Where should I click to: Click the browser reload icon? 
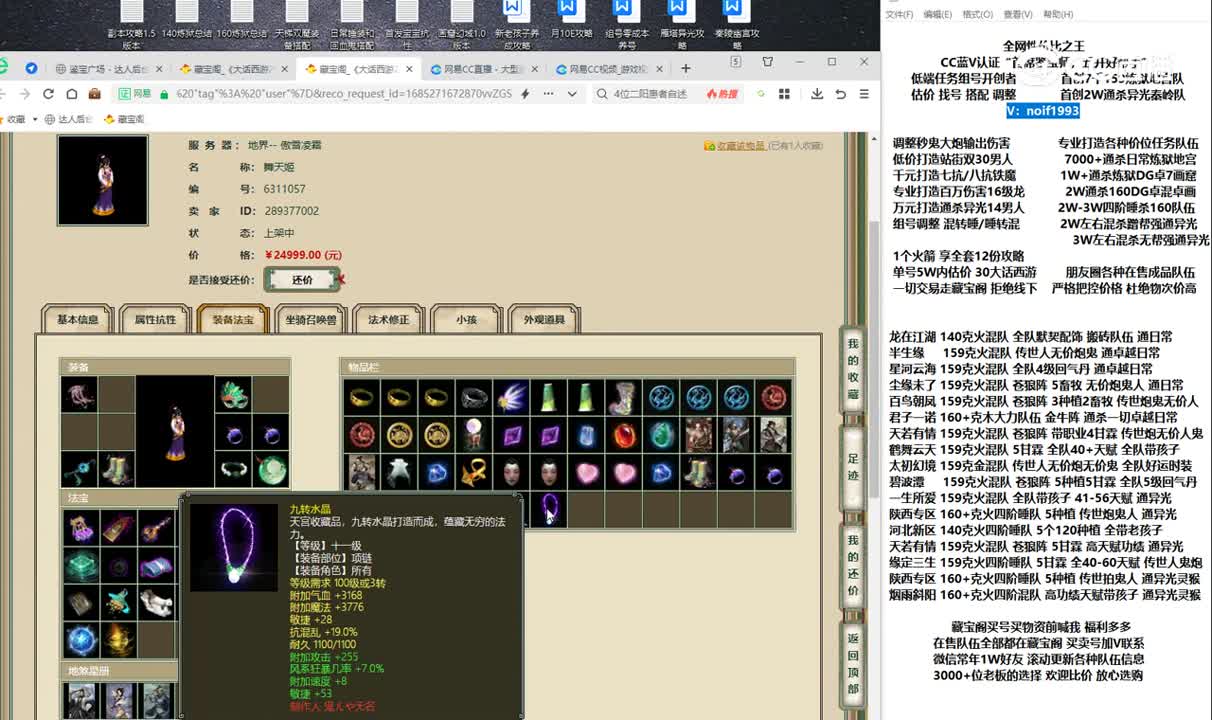tap(48, 94)
